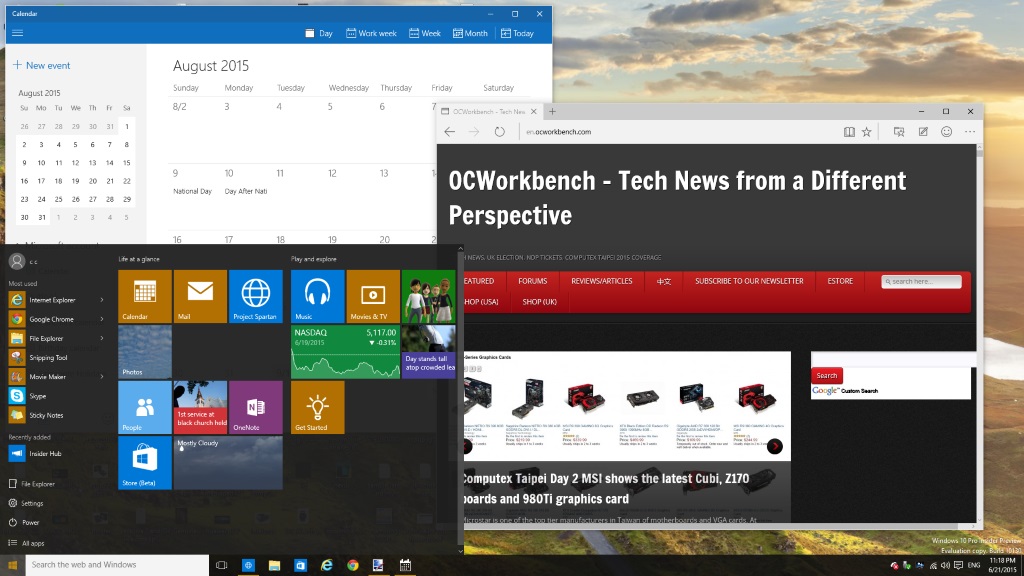
Task: Create a New event in Calendar
Action: pos(41,65)
